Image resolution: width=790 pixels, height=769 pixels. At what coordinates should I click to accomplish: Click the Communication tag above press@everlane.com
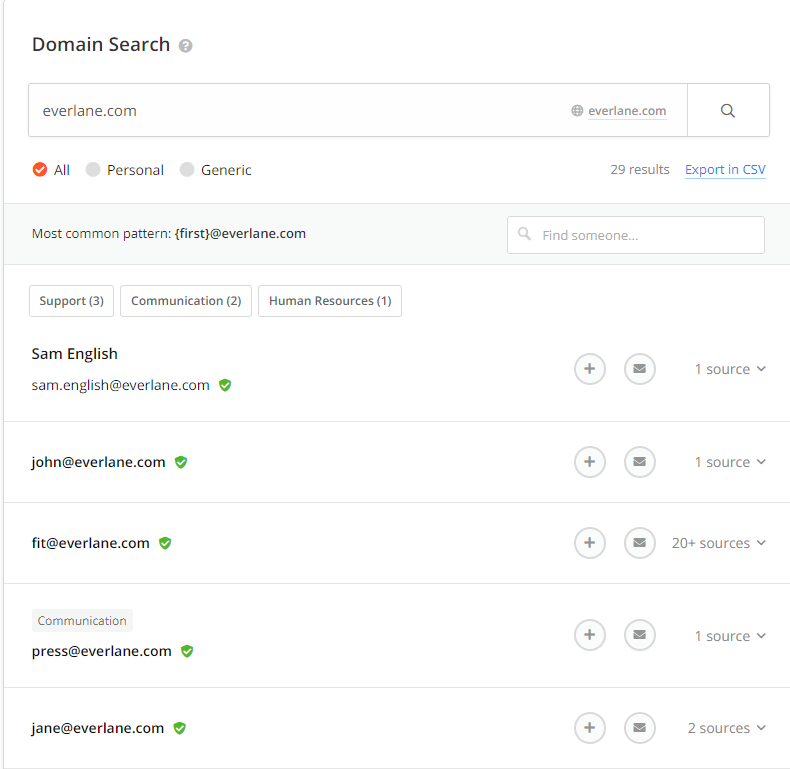click(82, 620)
